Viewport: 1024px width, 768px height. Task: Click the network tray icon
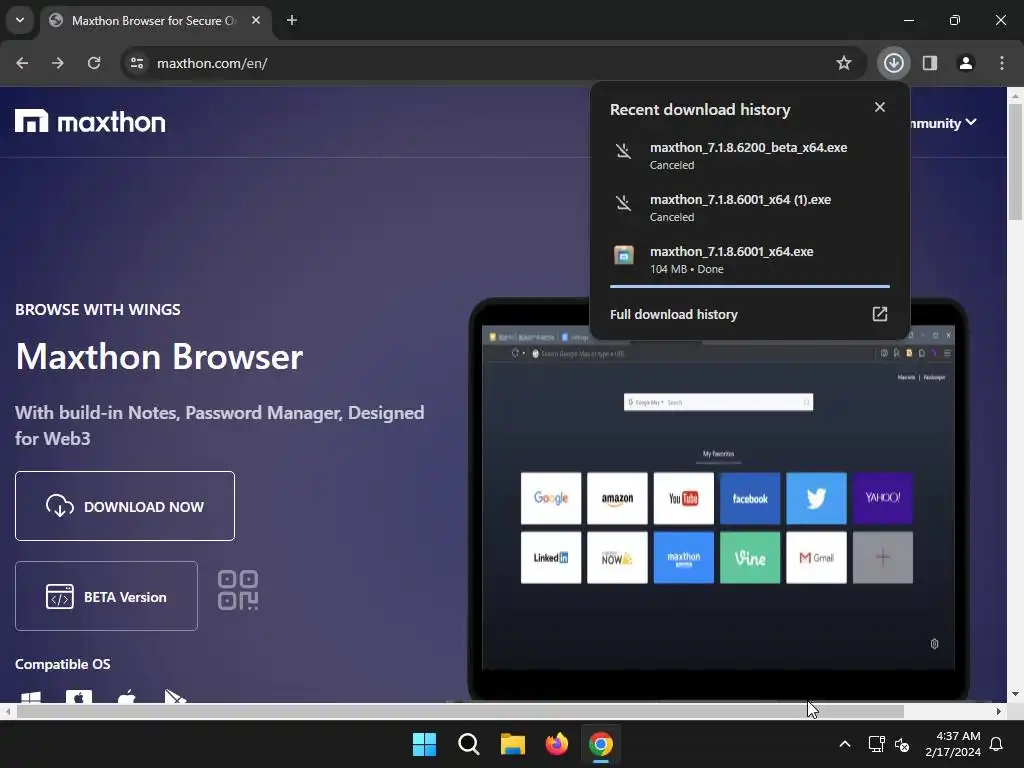pyautogui.click(x=876, y=744)
